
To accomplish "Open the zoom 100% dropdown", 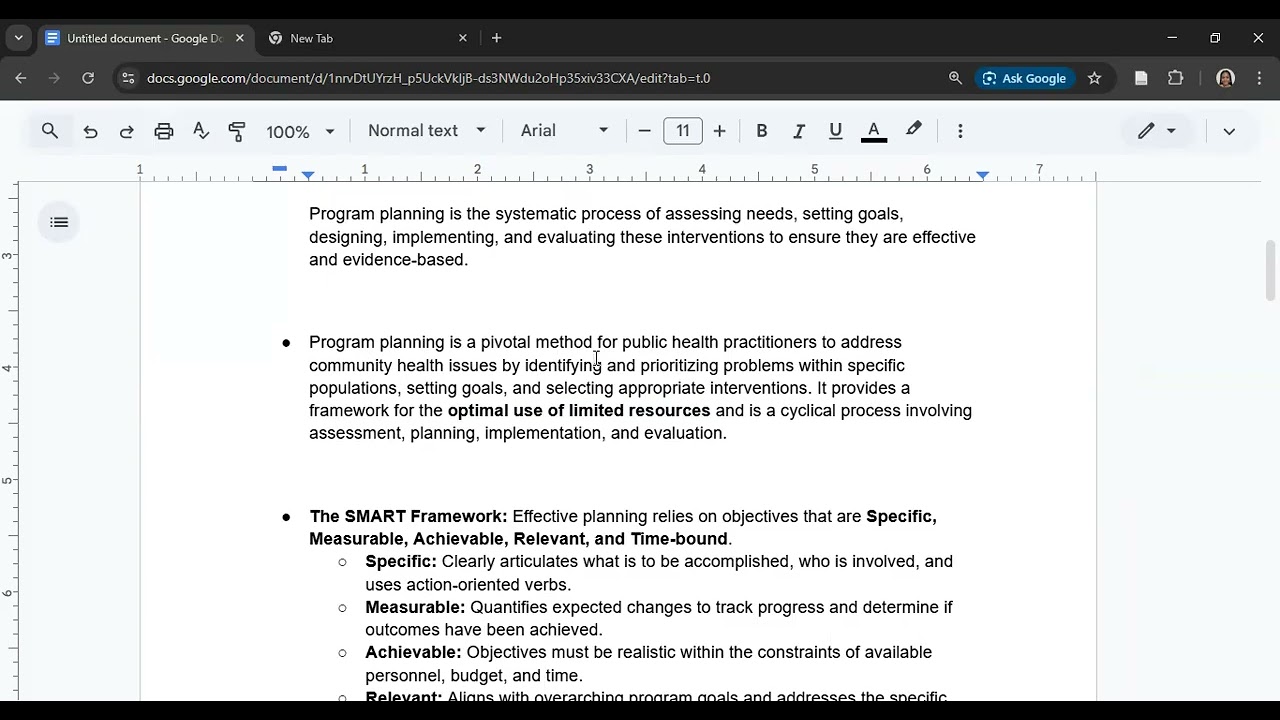I will [300, 131].
